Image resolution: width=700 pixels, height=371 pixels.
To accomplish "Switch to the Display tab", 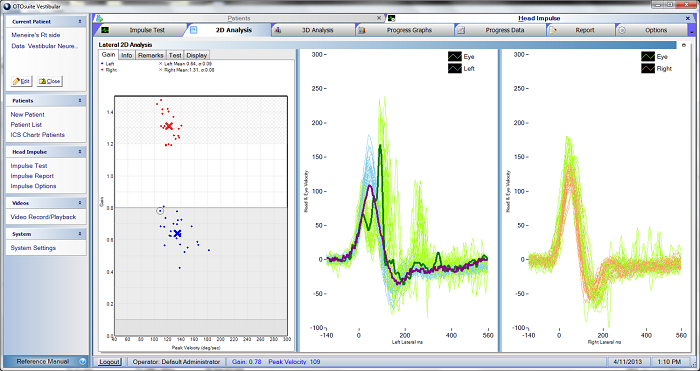I will (196, 55).
